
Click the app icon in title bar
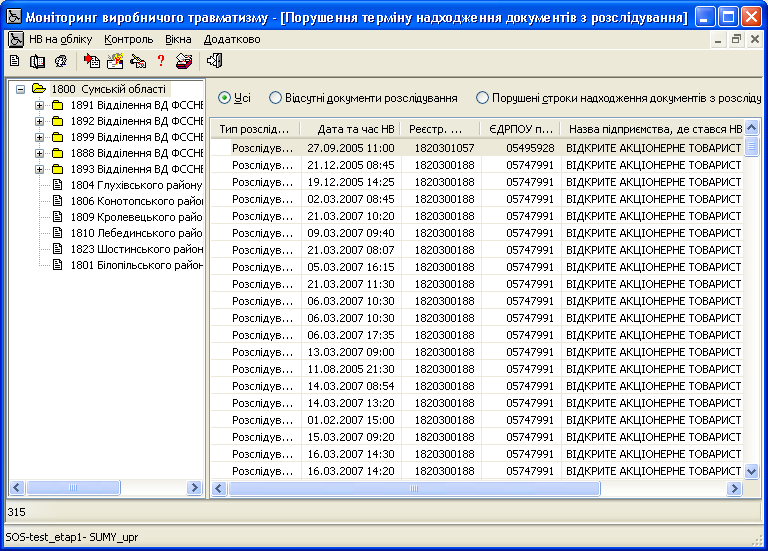pos(14,17)
